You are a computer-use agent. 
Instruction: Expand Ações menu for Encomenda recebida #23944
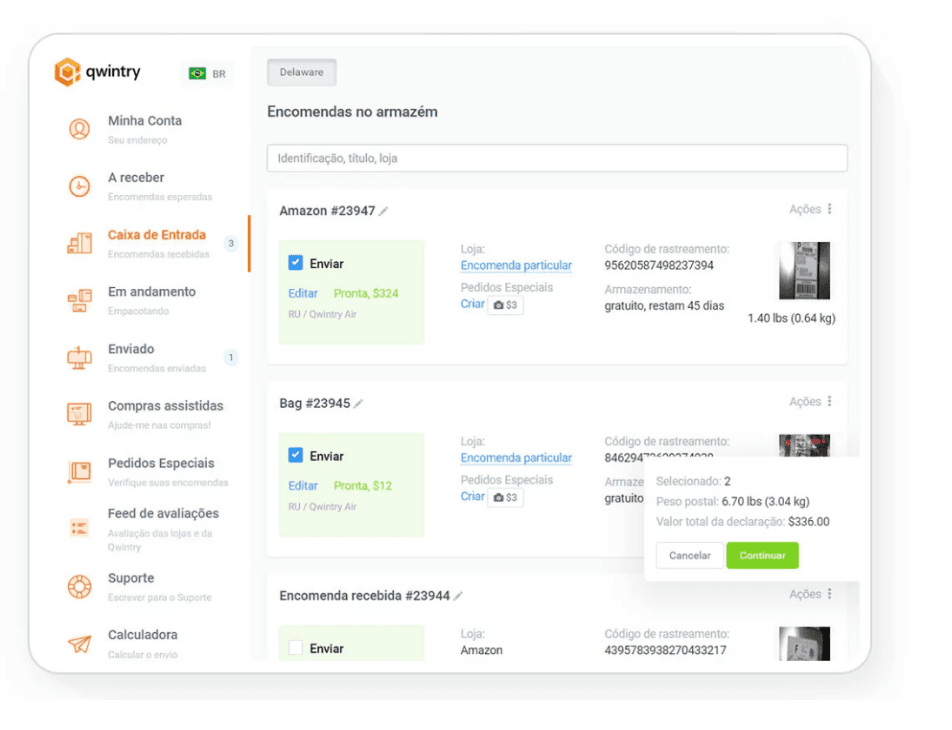(x=811, y=594)
